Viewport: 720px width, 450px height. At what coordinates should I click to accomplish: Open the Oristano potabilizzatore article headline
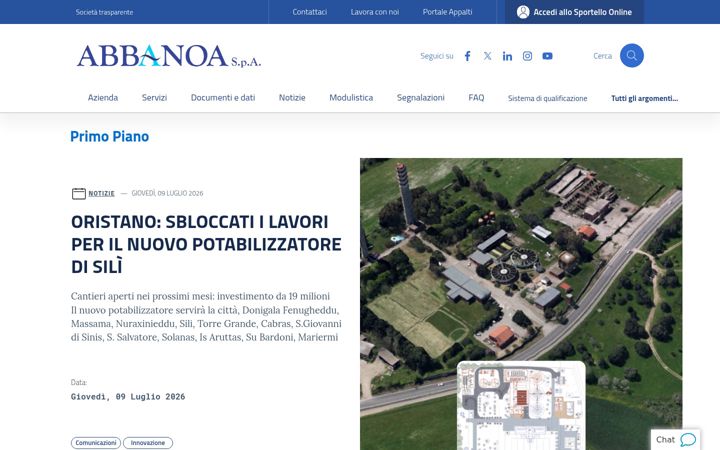(x=206, y=244)
